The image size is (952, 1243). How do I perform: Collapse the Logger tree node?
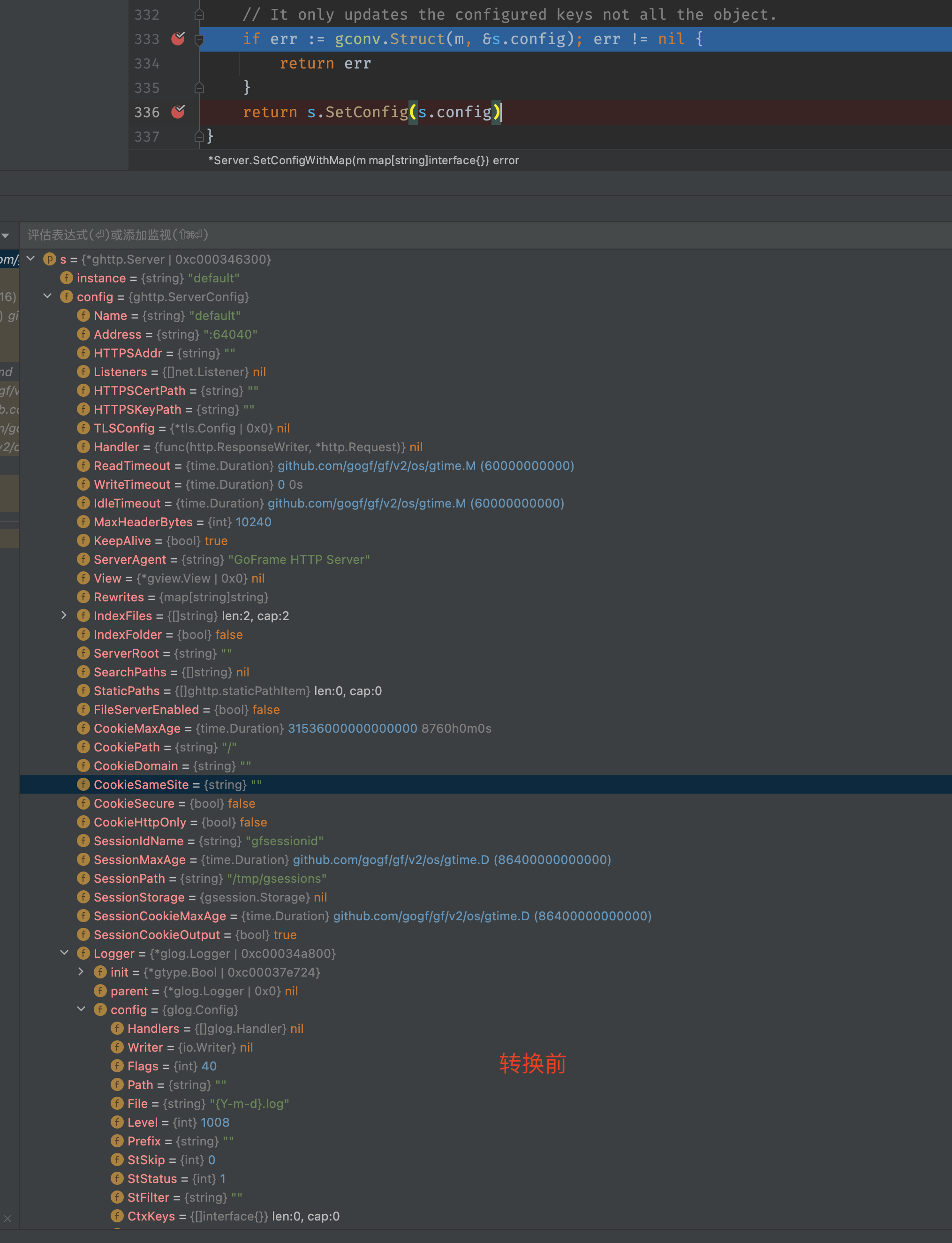(x=64, y=954)
